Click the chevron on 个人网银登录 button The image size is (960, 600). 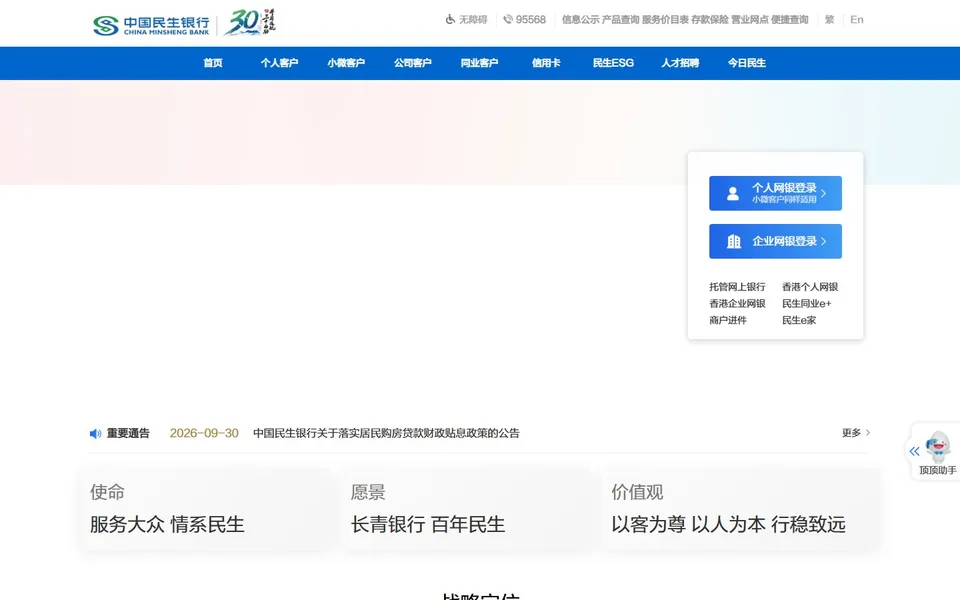tap(823, 193)
